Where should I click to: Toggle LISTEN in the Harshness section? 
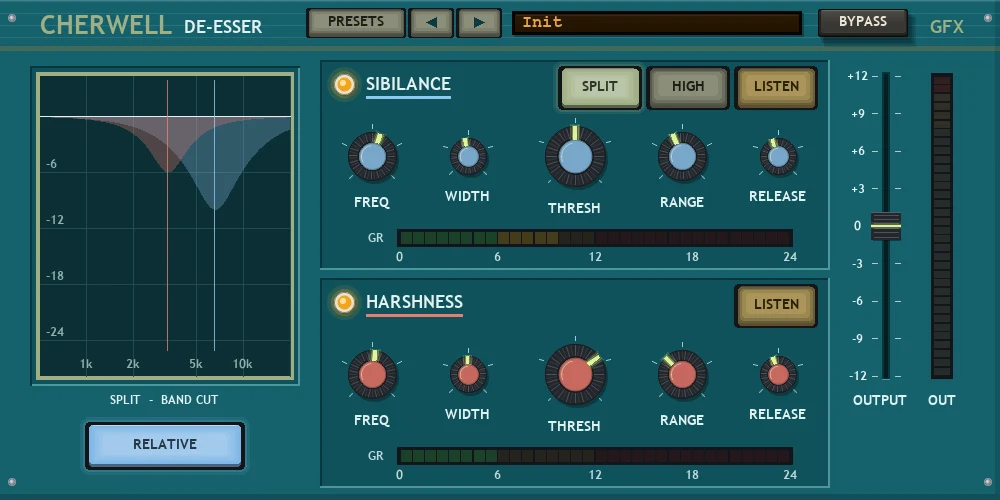click(776, 305)
